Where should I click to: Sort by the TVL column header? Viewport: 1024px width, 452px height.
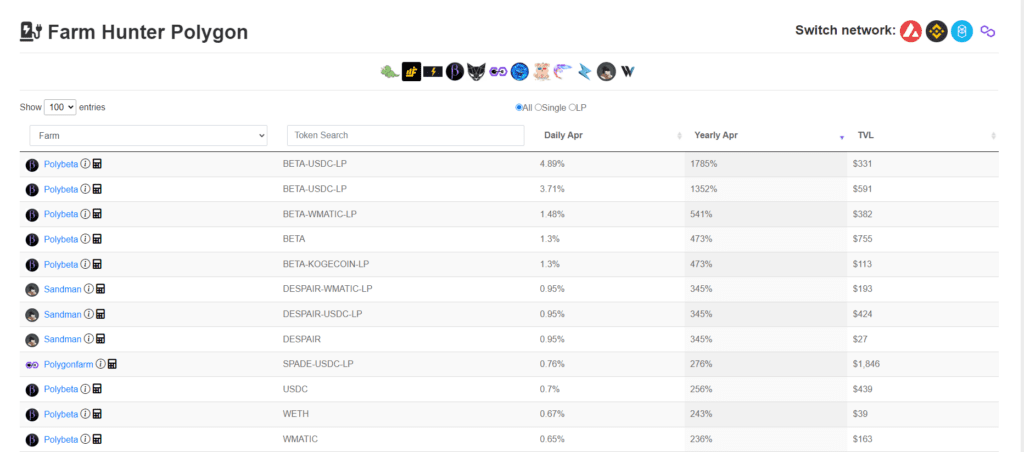[865, 135]
